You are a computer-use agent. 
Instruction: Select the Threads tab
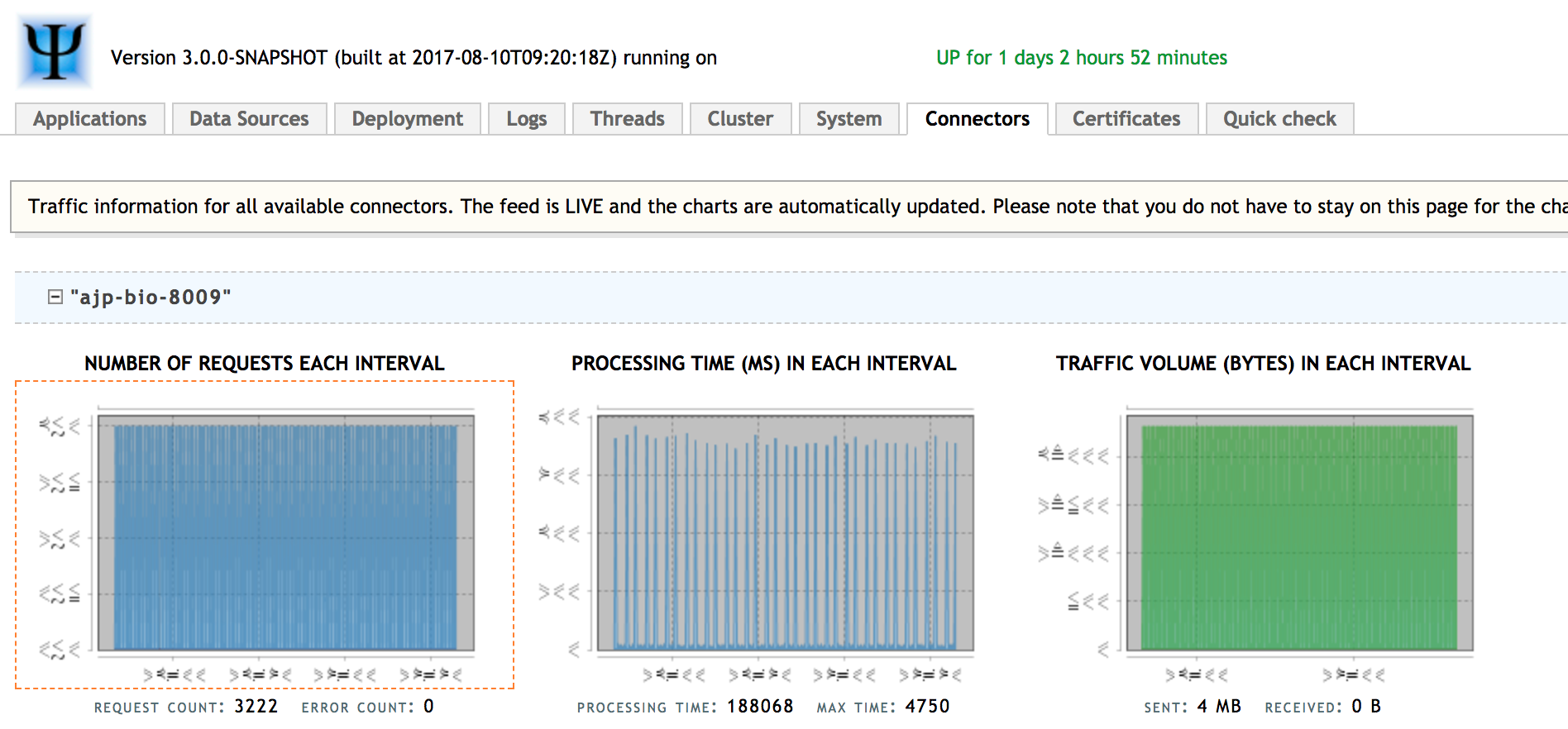[x=627, y=119]
